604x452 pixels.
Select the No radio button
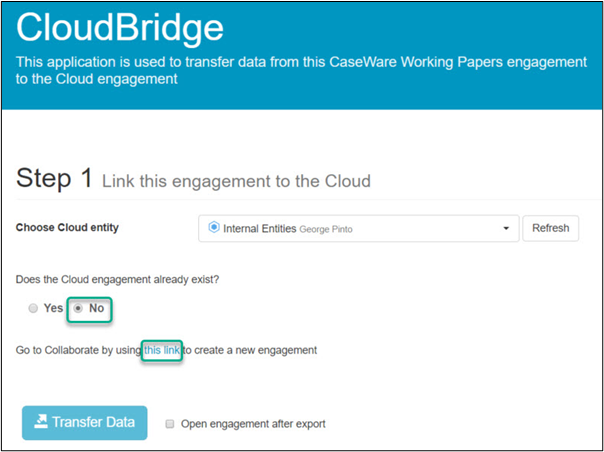click(78, 309)
